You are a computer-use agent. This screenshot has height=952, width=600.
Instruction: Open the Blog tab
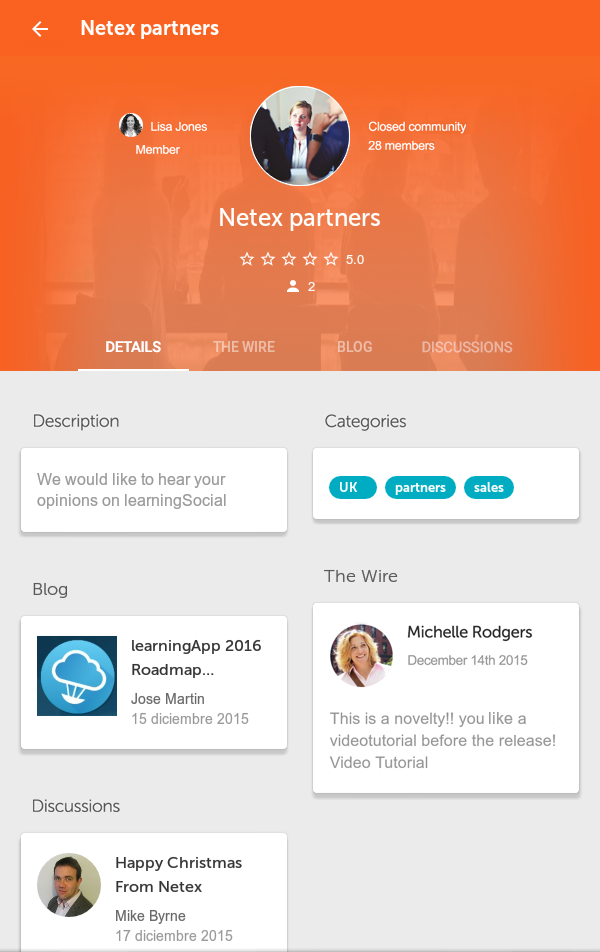tap(355, 347)
